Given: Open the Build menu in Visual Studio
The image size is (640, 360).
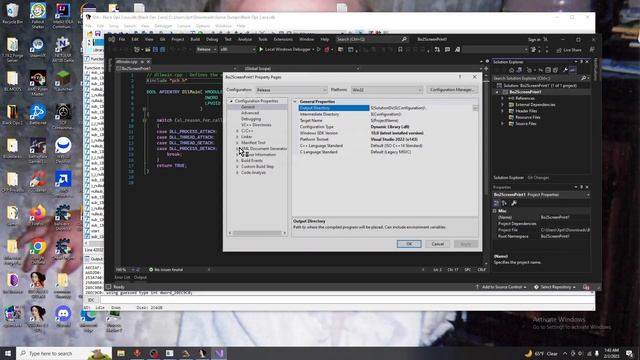Looking at the screenshot, I should [195, 40].
